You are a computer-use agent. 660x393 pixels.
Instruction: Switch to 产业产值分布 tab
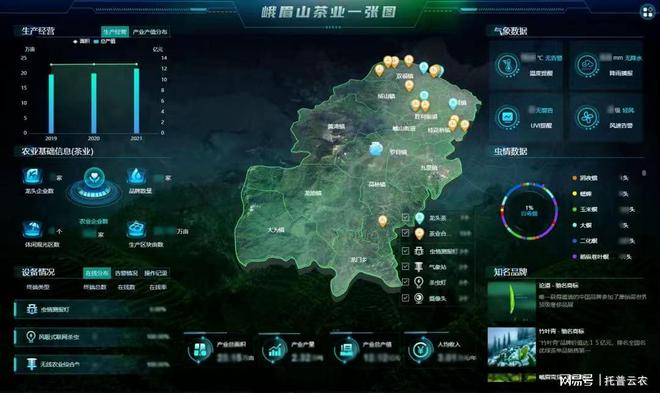pos(150,32)
